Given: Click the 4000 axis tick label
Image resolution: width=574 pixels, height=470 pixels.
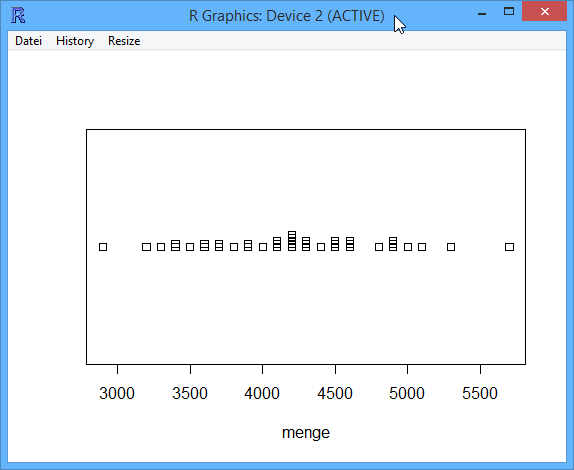Looking at the screenshot, I should tap(262, 393).
